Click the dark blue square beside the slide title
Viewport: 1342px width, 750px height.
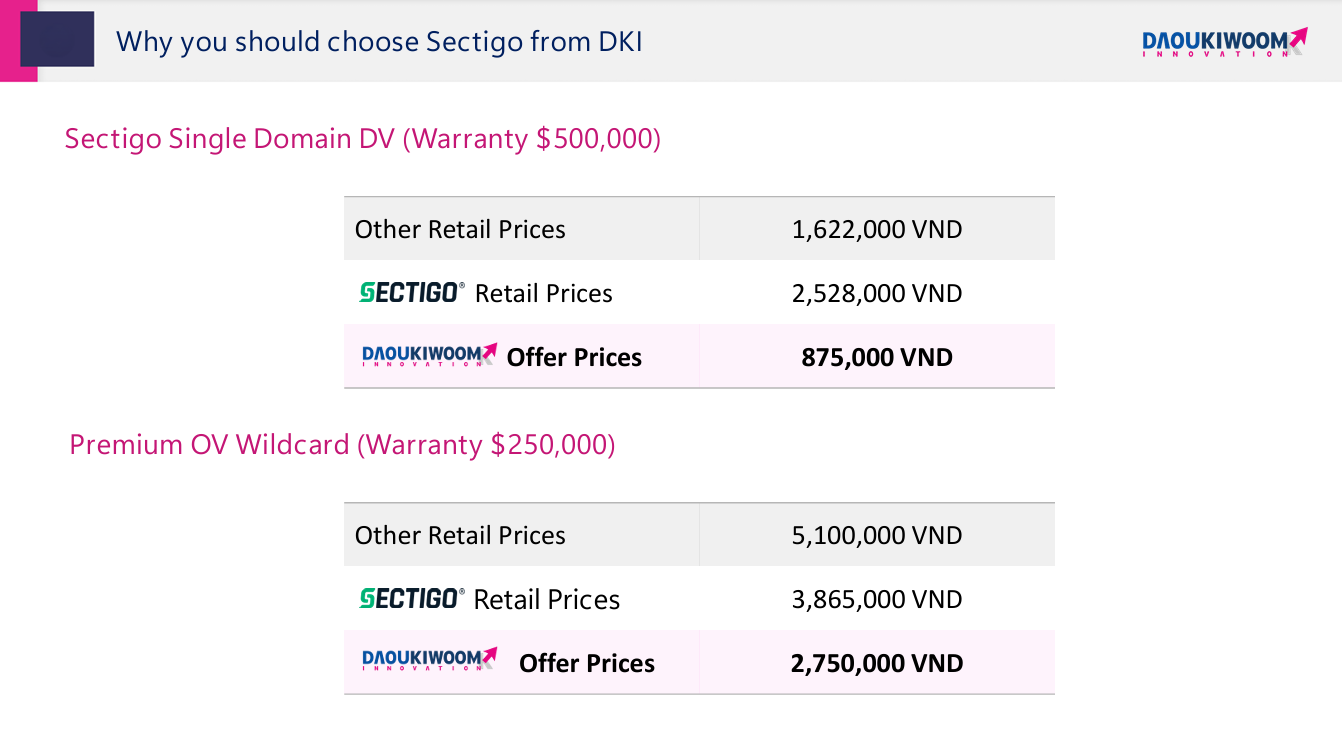[x=57, y=39]
